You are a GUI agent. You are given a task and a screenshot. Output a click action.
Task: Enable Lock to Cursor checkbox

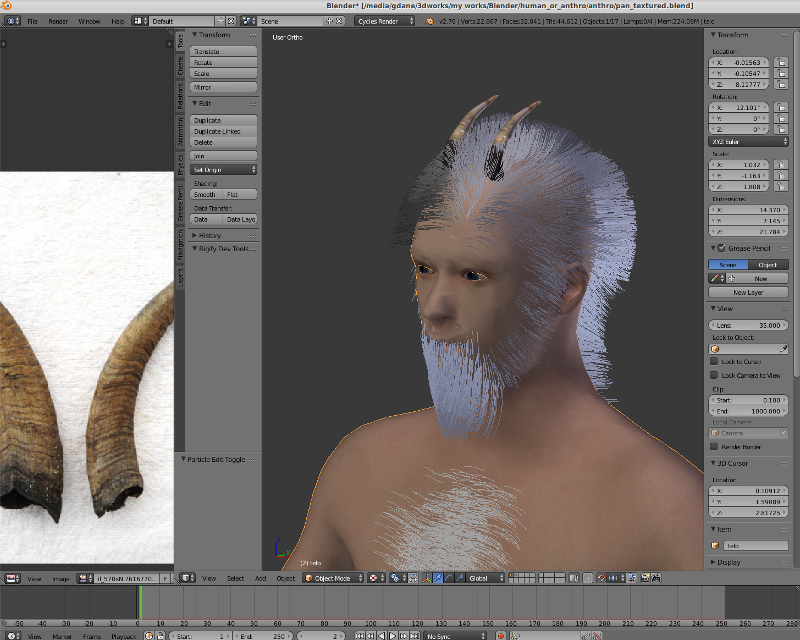click(714, 361)
